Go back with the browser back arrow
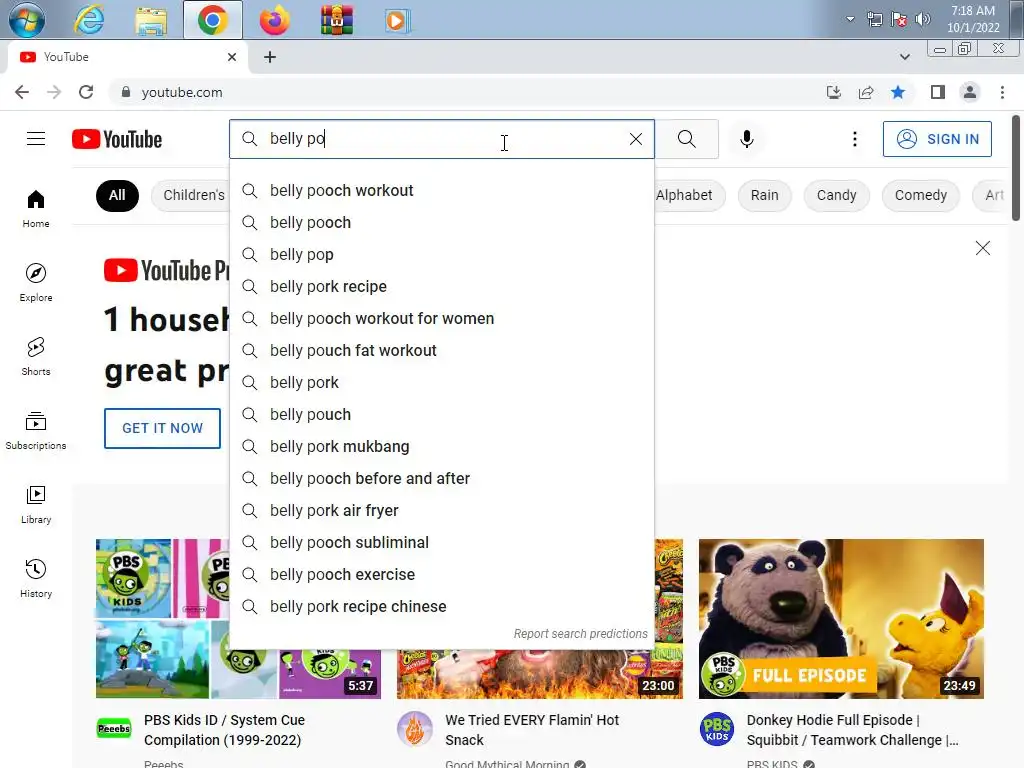 (22, 93)
